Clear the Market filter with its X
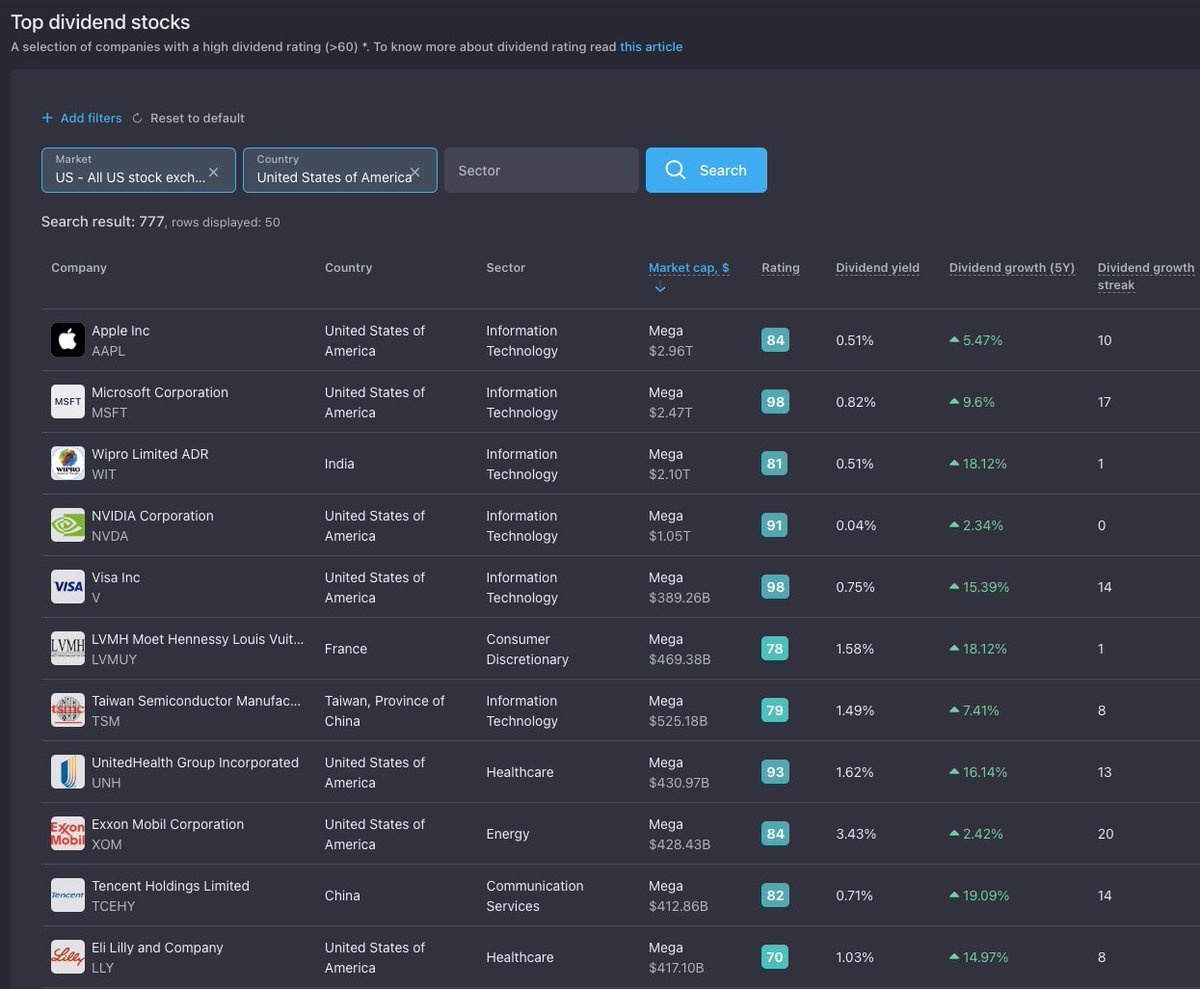The width and height of the screenshot is (1200, 989). coord(213,172)
